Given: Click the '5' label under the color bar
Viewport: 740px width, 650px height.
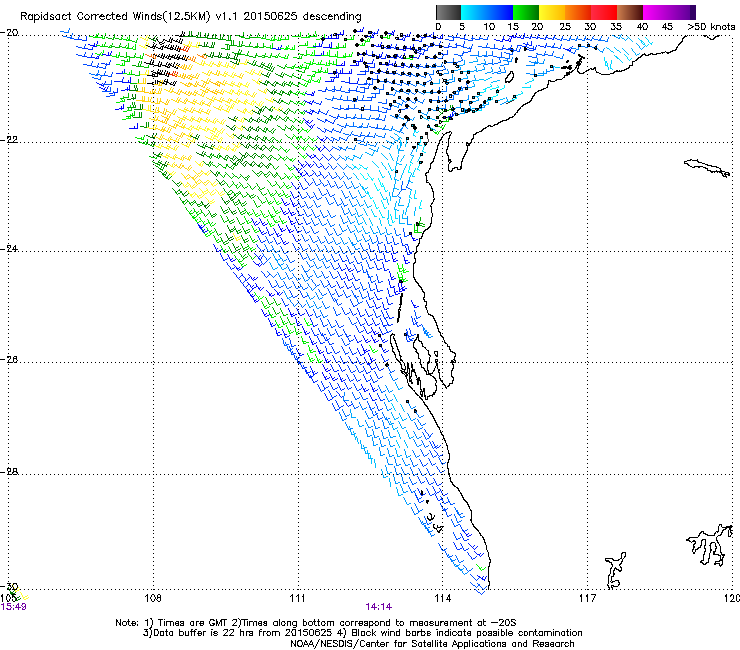Looking at the screenshot, I should [462, 26].
